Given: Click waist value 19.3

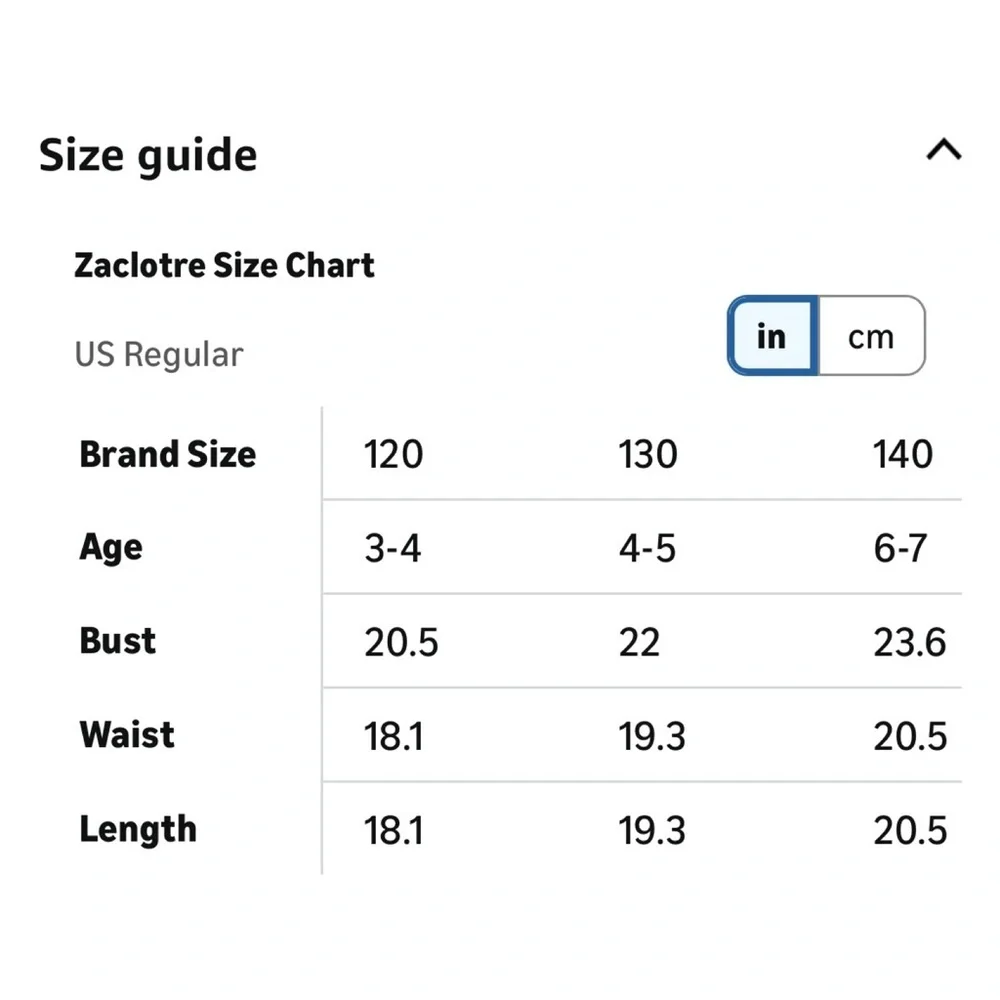Looking at the screenshot, I should pos(652,736).
